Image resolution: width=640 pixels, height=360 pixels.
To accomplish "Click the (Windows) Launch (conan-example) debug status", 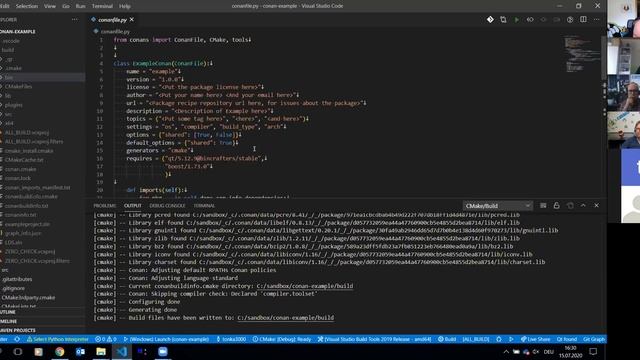I will tap(166, 339).
